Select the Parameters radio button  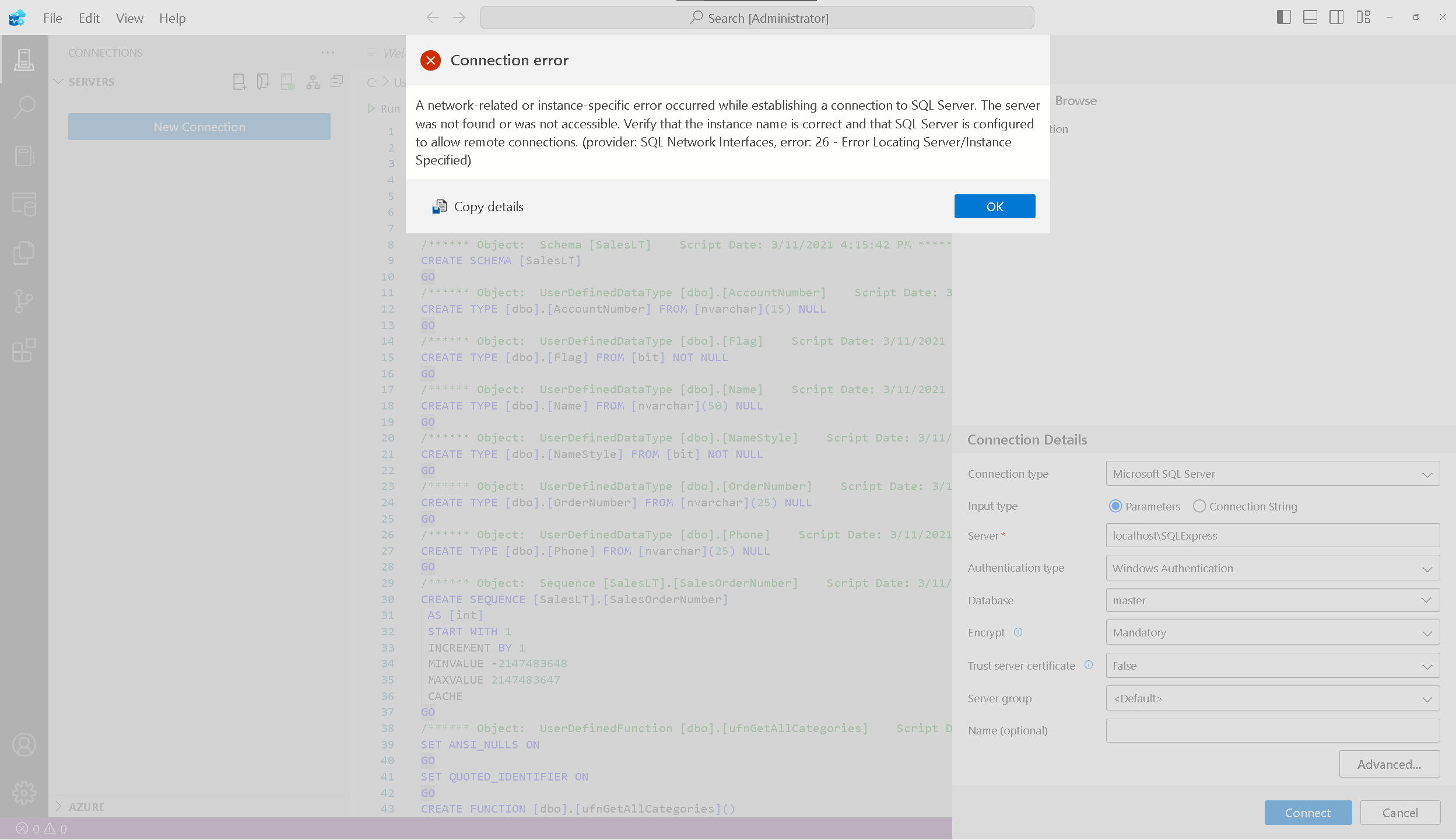1115,506
